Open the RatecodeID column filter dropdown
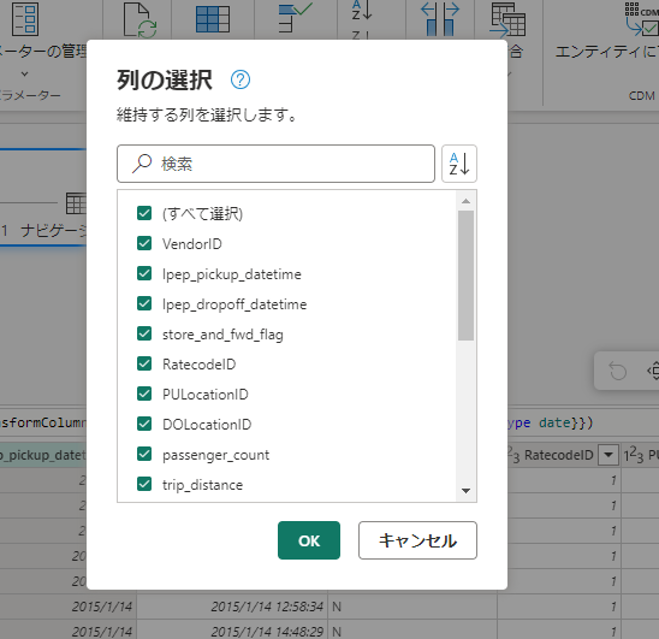Viewport: 659px width, 639px height. [x=608, y=456]
